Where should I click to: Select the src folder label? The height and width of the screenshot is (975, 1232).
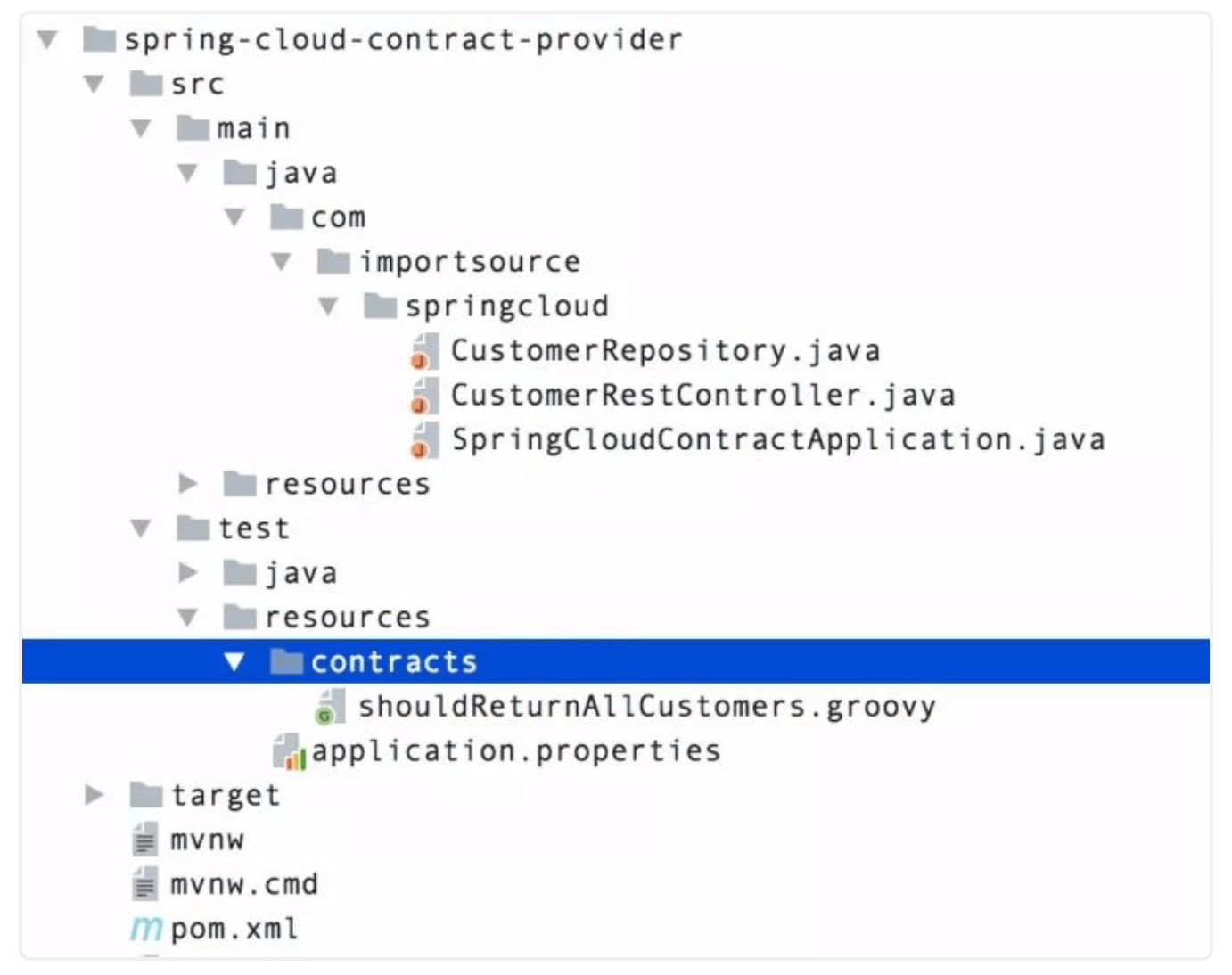[197, 84]
